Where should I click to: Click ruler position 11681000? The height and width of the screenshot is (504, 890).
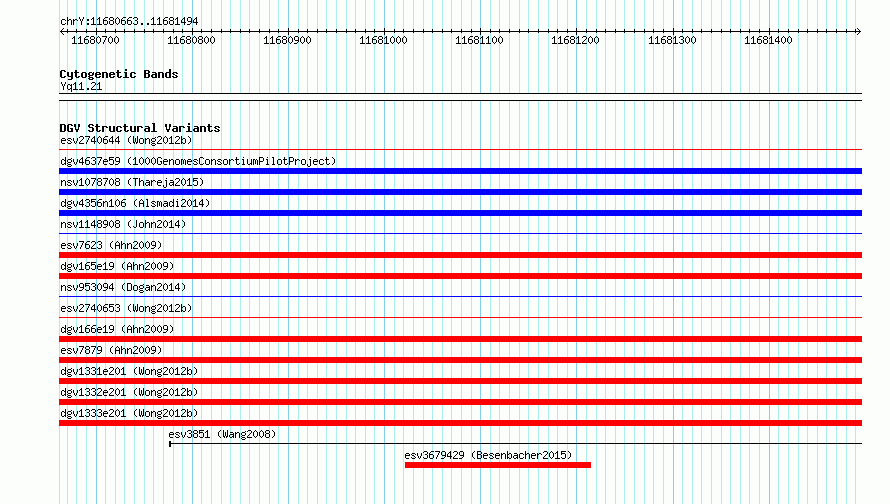pyautogui.click(x=383, y=40)
